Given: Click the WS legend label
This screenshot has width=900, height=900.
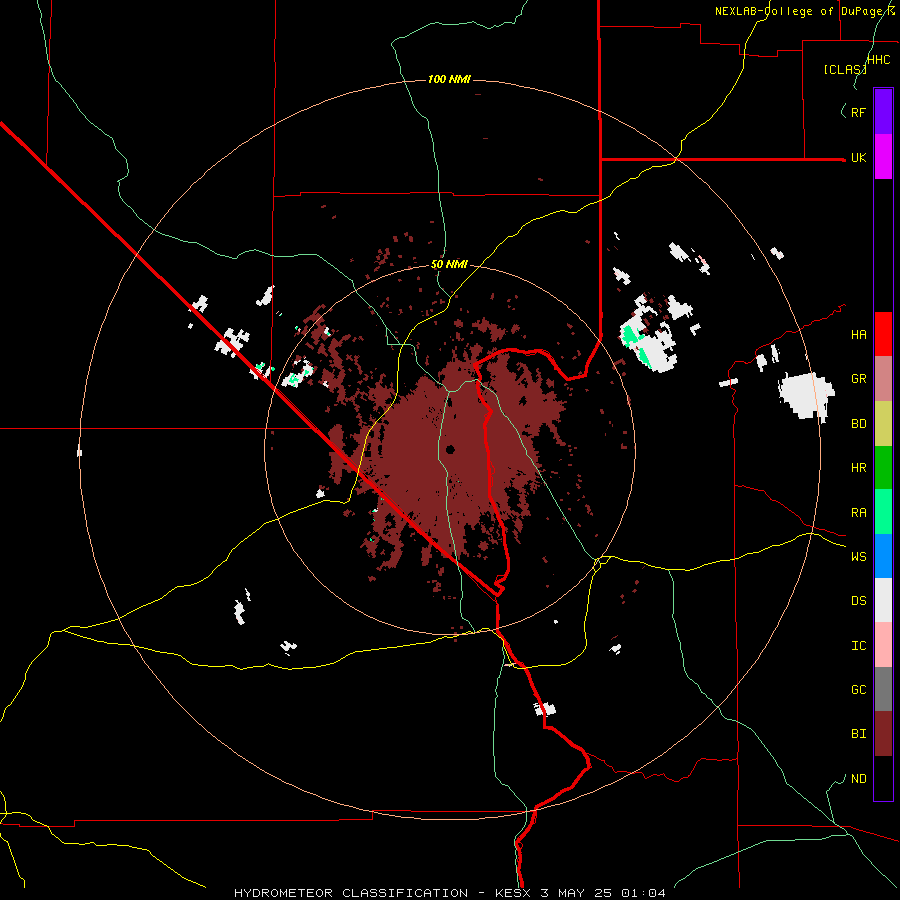Looking at the screenshot, I should click(858, 557).
